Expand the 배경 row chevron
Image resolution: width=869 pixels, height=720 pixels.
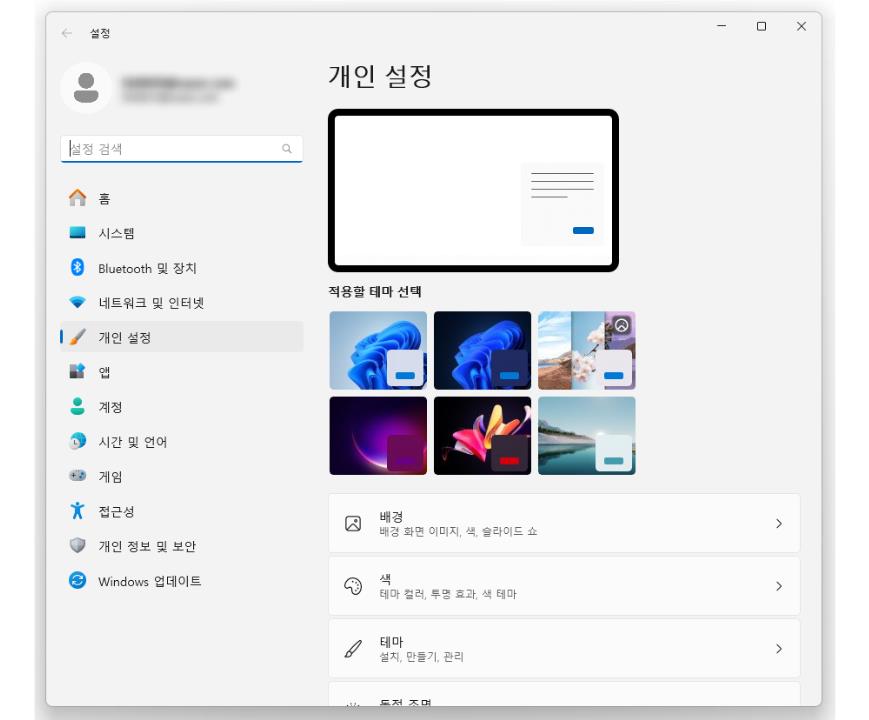pos(779,523)
